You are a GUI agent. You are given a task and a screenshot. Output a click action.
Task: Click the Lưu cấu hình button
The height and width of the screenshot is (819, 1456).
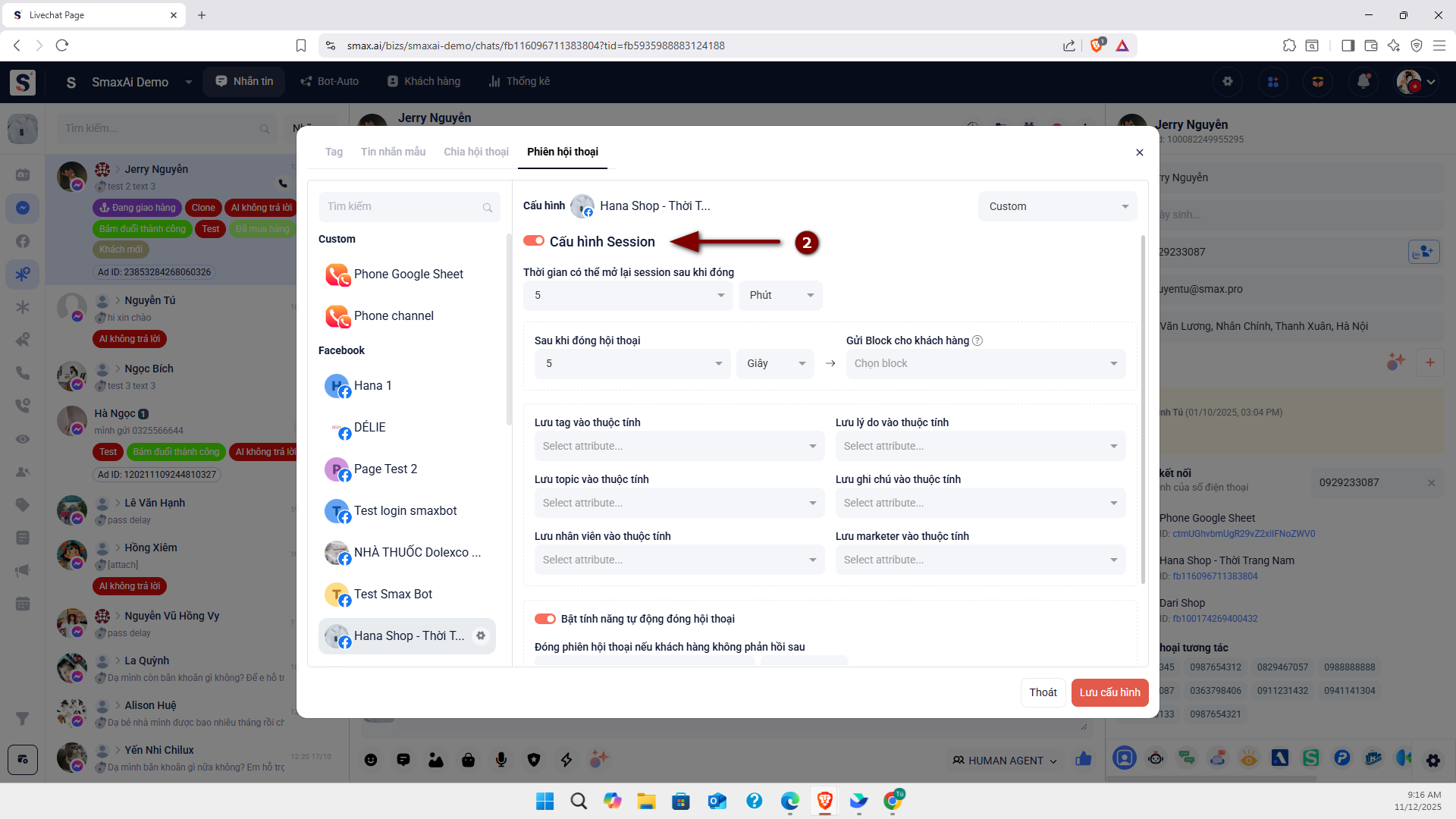coord(1109,692)
